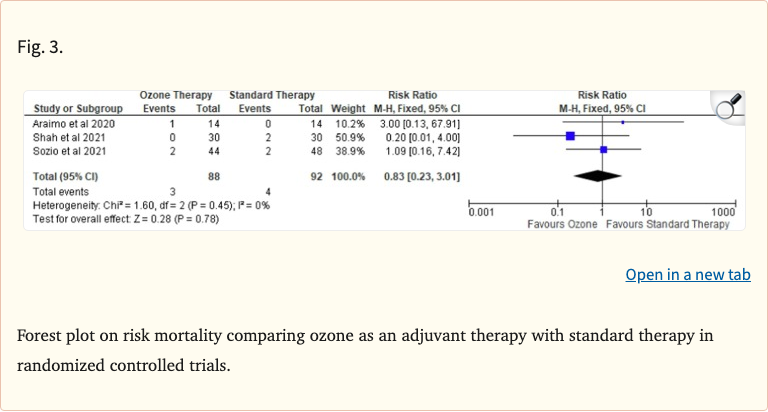
Task: Open figure in a new tab
Action: [x=687, y=274]
